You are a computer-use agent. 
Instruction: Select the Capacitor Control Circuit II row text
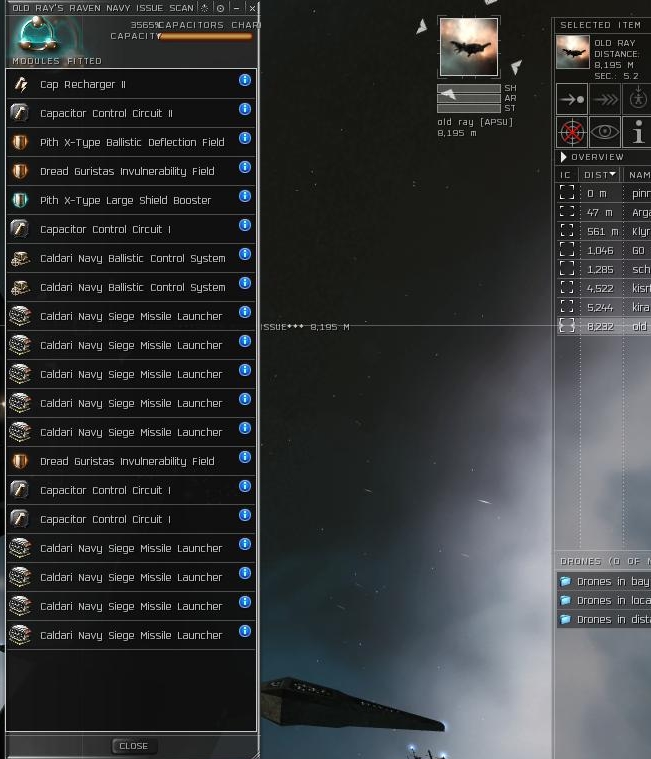point(106,113)
